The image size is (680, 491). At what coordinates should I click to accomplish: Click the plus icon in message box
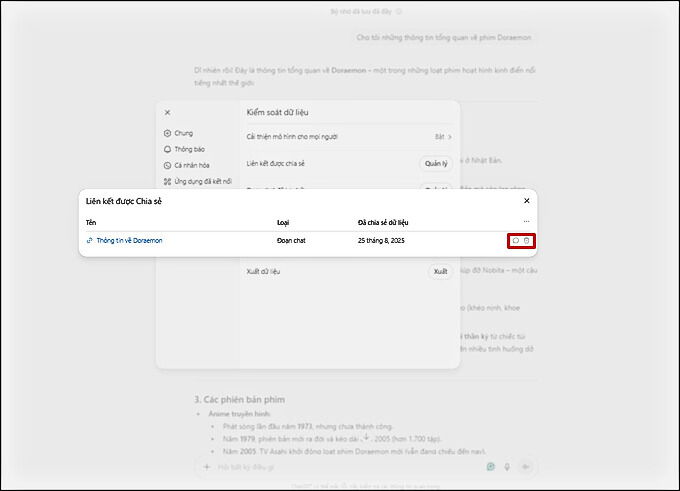[207, 466]
